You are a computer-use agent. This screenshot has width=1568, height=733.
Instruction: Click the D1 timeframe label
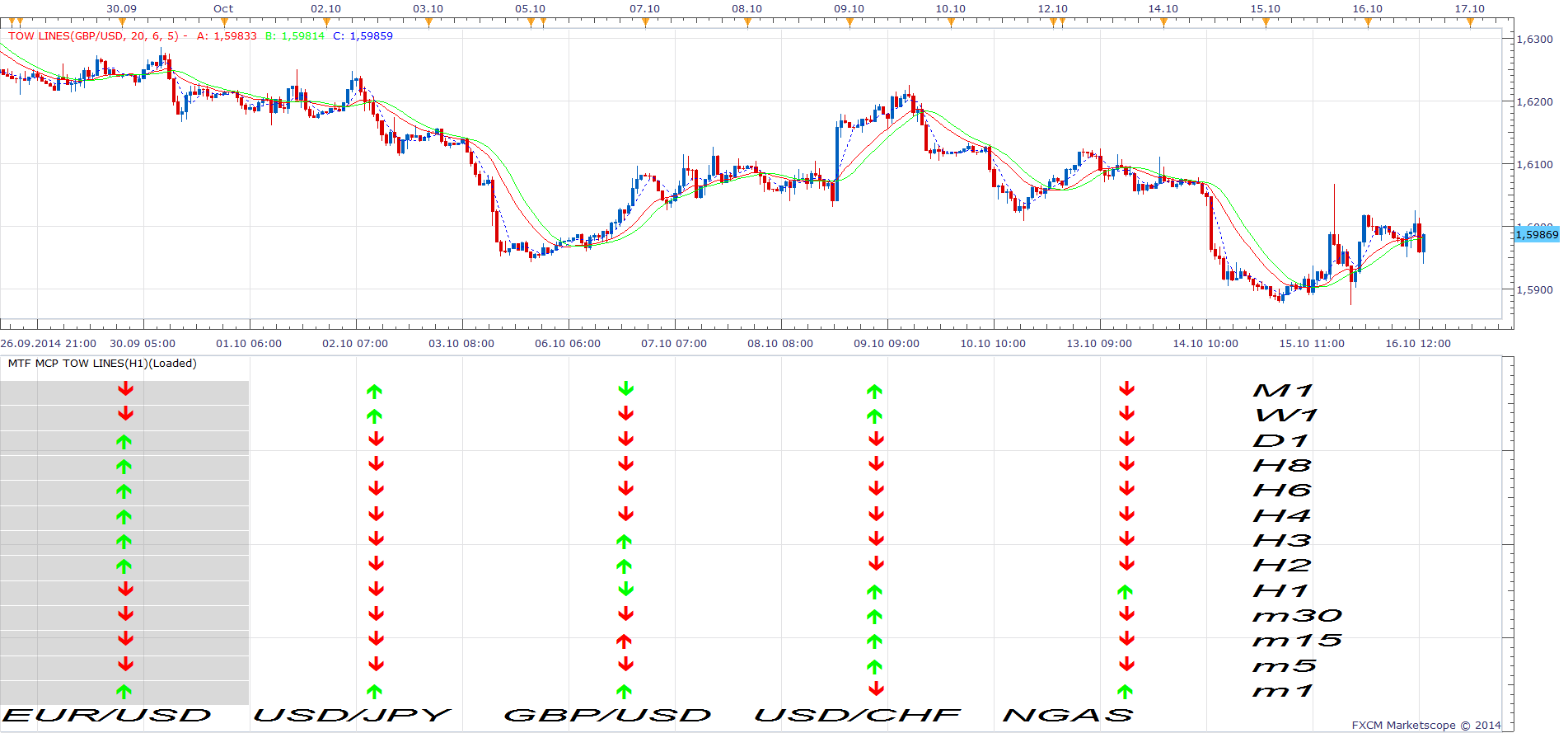1280,441
